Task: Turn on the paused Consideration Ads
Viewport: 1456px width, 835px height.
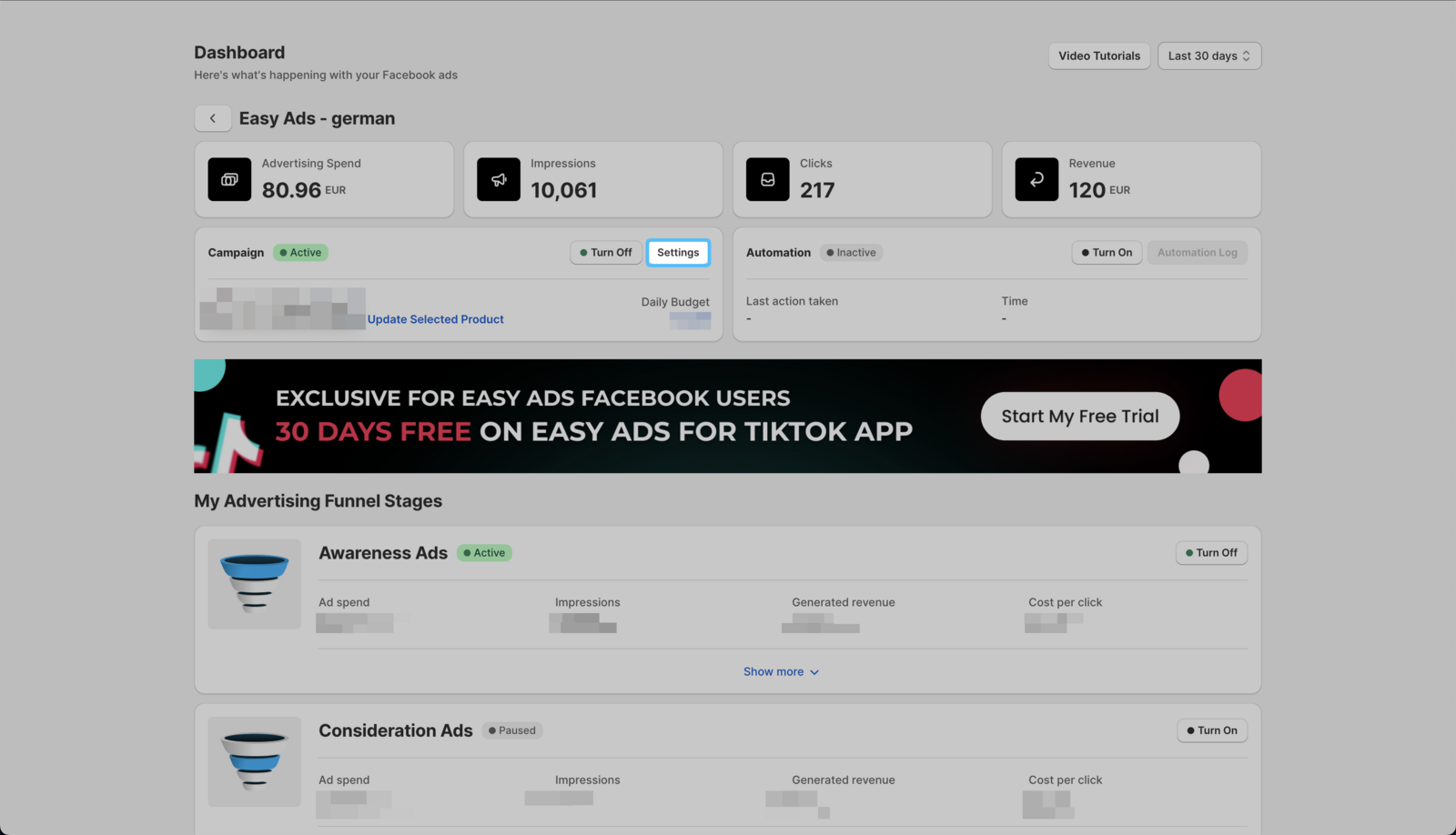Action: [1211, 730]
